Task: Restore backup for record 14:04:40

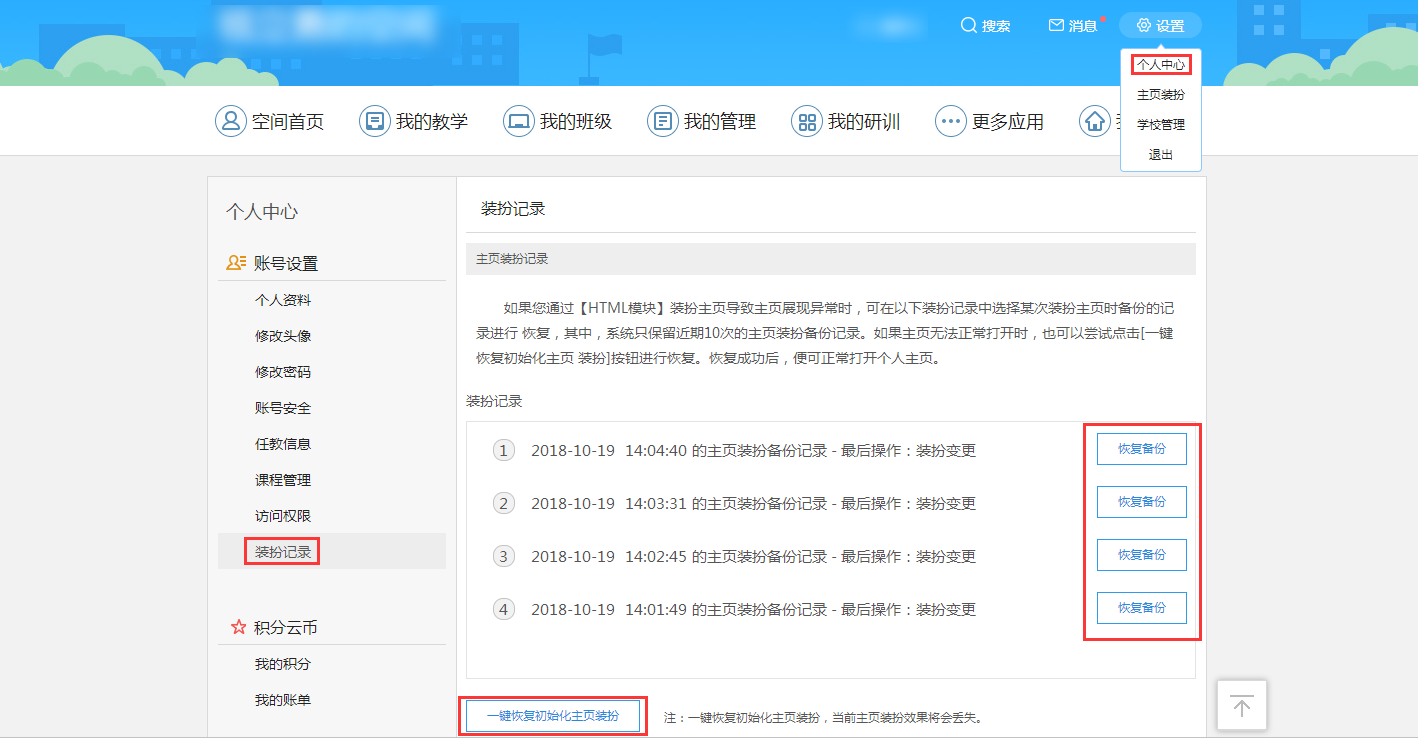Action: 1141,449
